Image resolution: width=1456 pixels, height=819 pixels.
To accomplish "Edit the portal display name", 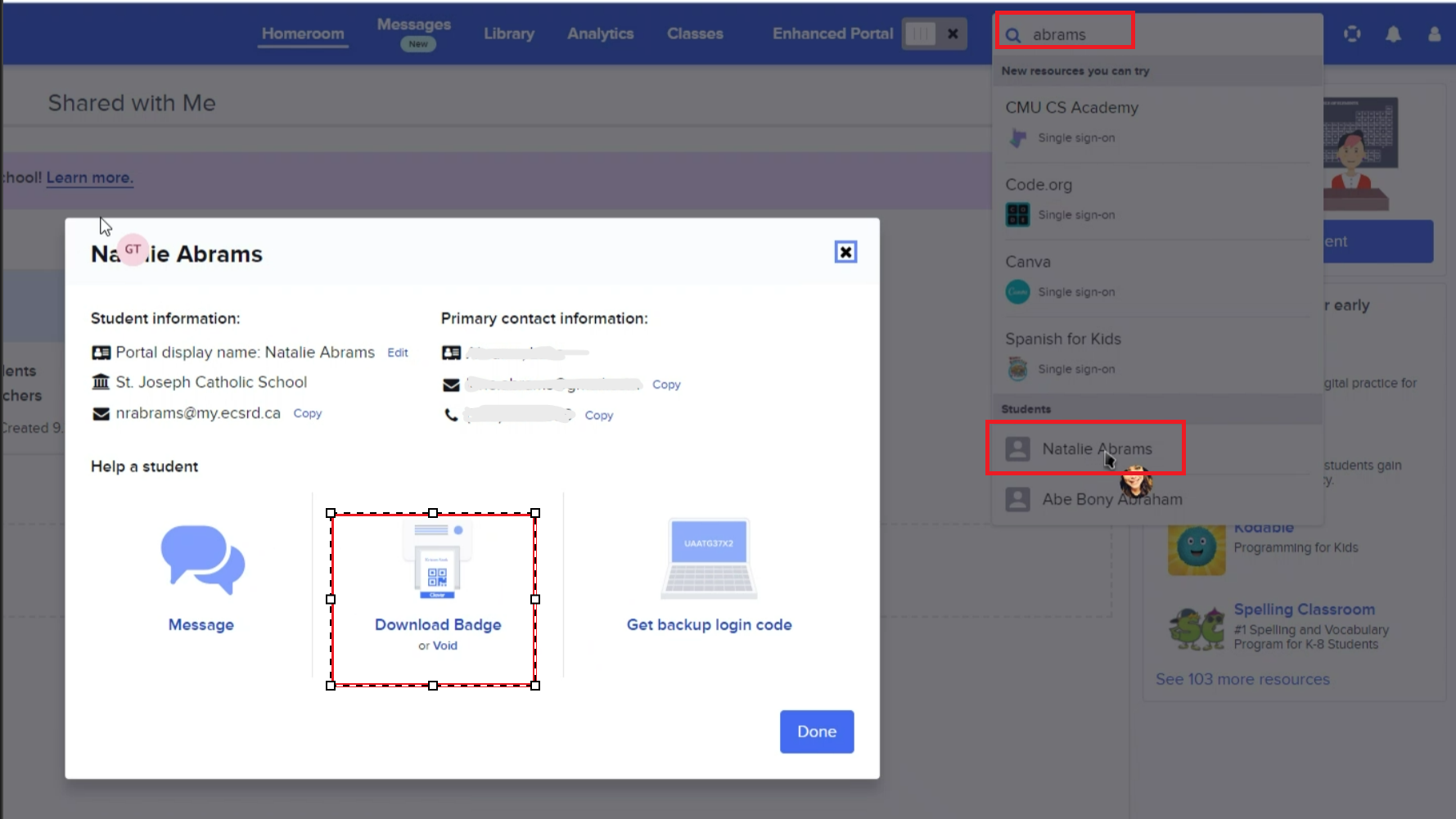I will coord(398,353).
